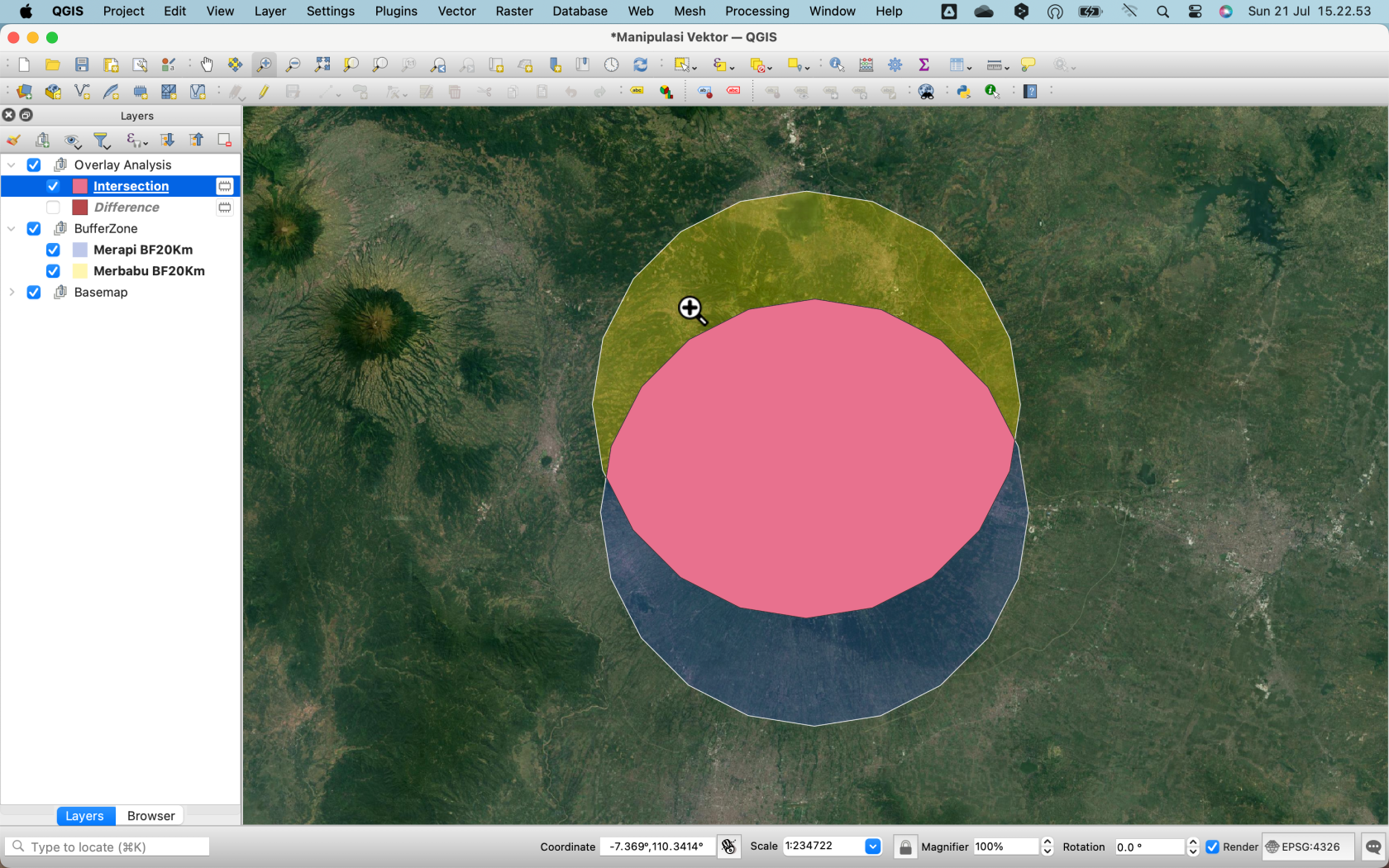Click the Merapi BF20Km lavender swatch
This screenshot has height=868, width=1389.
click(80, 250)
